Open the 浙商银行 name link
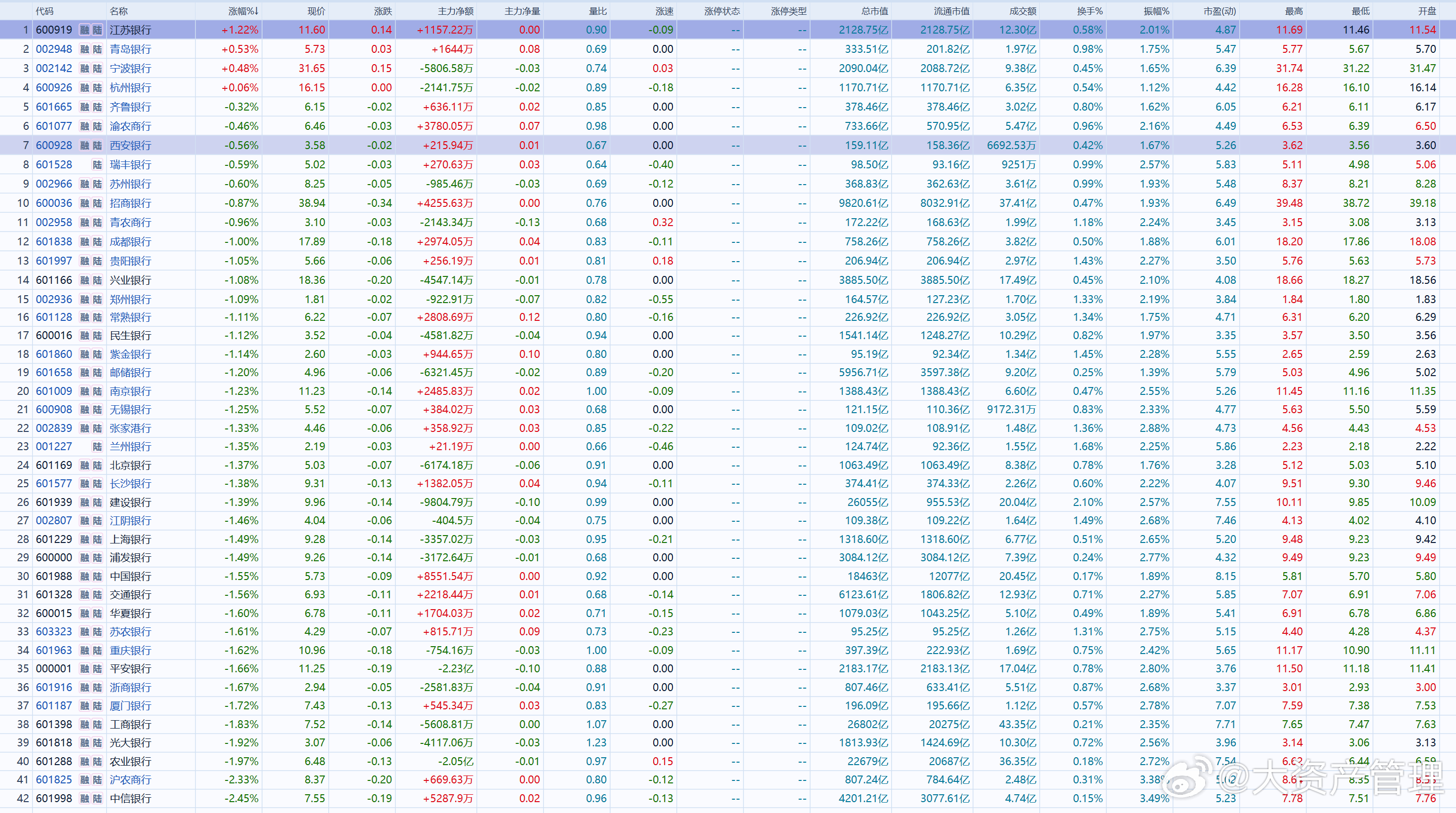Image resolution: width=1456 pixels, height=813 pixels. pyautogui.click(x=130, y=687)
